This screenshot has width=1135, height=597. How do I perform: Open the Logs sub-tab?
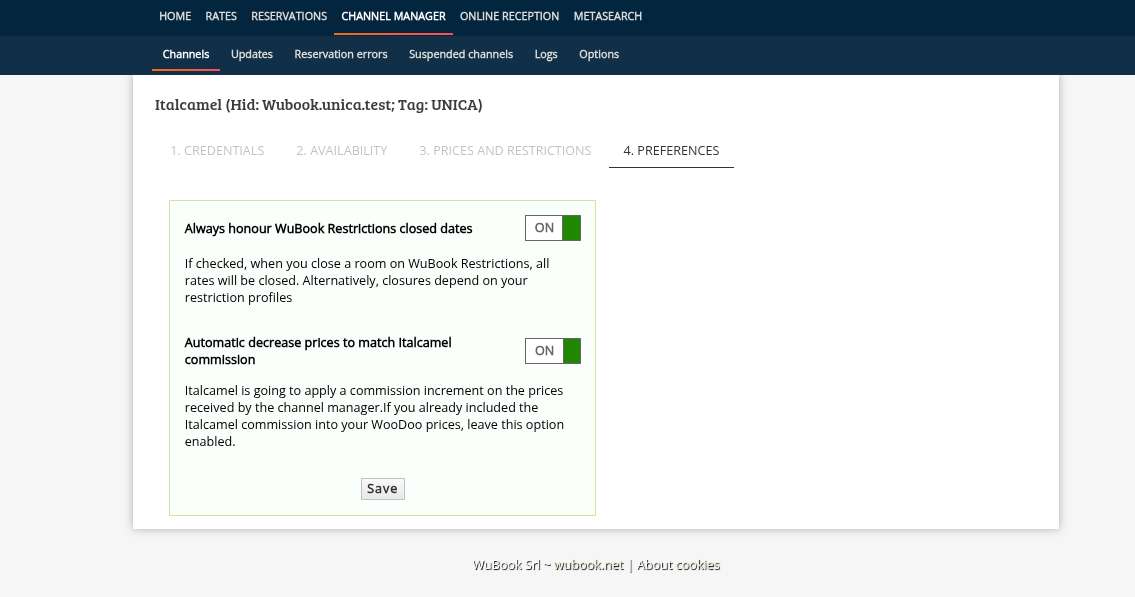pyautogui.click(x=546, y=54)
